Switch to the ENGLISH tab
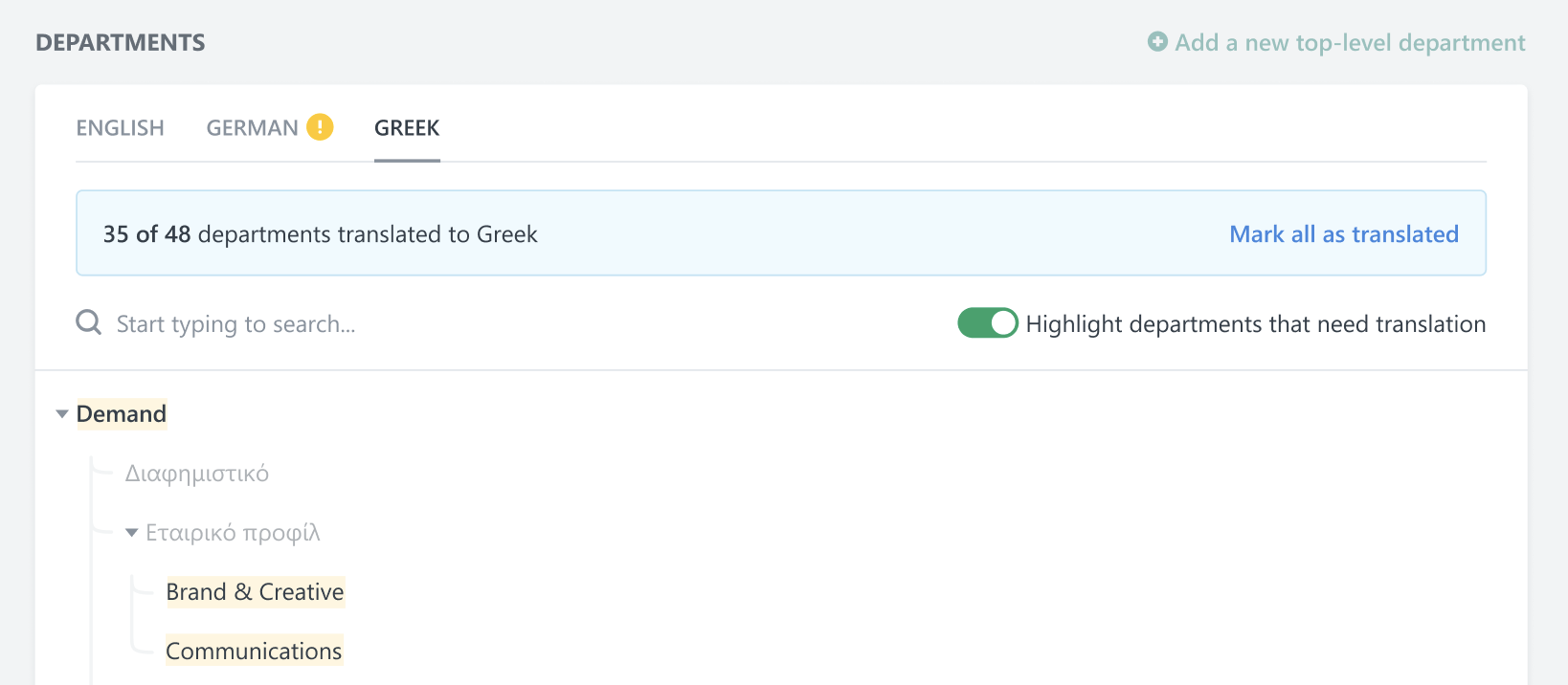 coord(121,128)
